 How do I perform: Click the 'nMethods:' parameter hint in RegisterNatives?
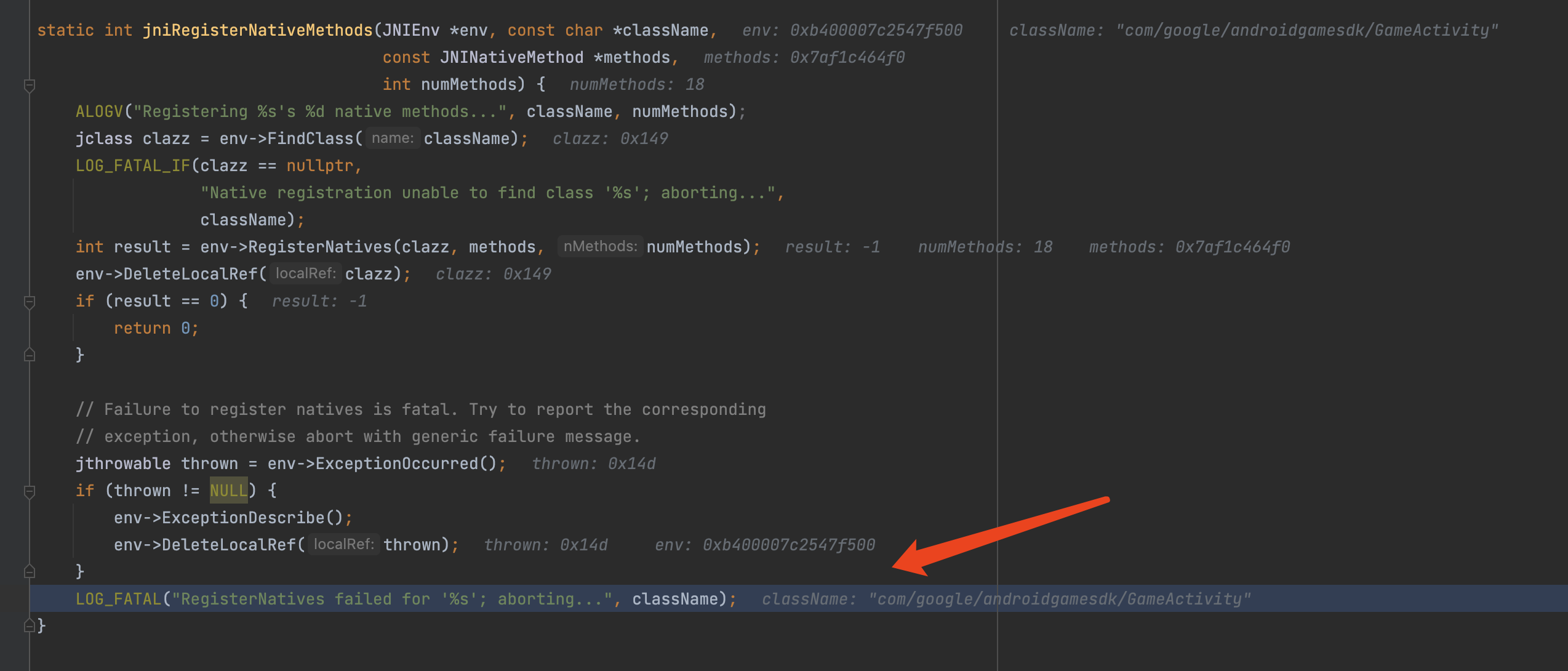click(x=599, y=247)
